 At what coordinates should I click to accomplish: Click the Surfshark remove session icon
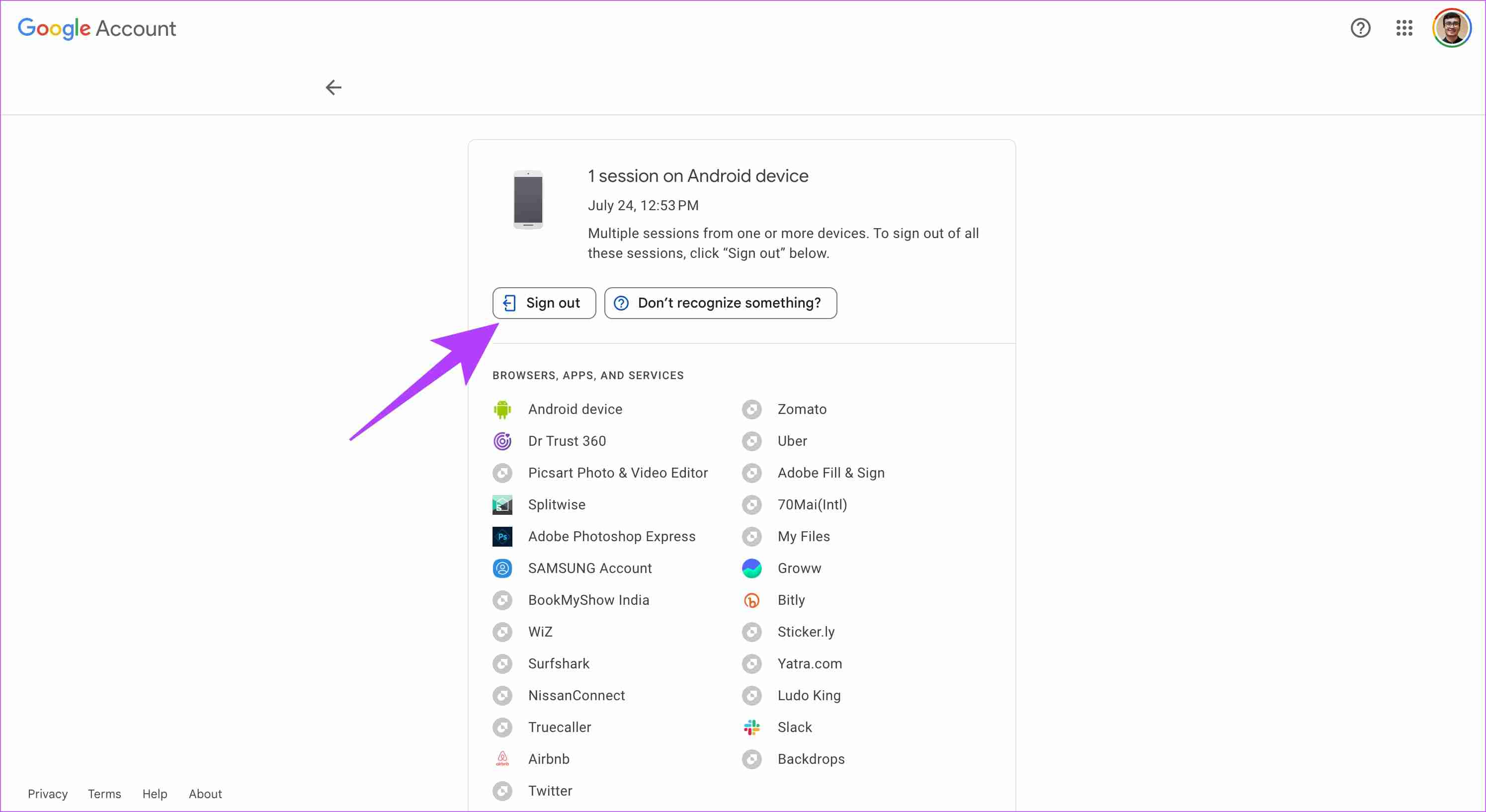(503, 663)
